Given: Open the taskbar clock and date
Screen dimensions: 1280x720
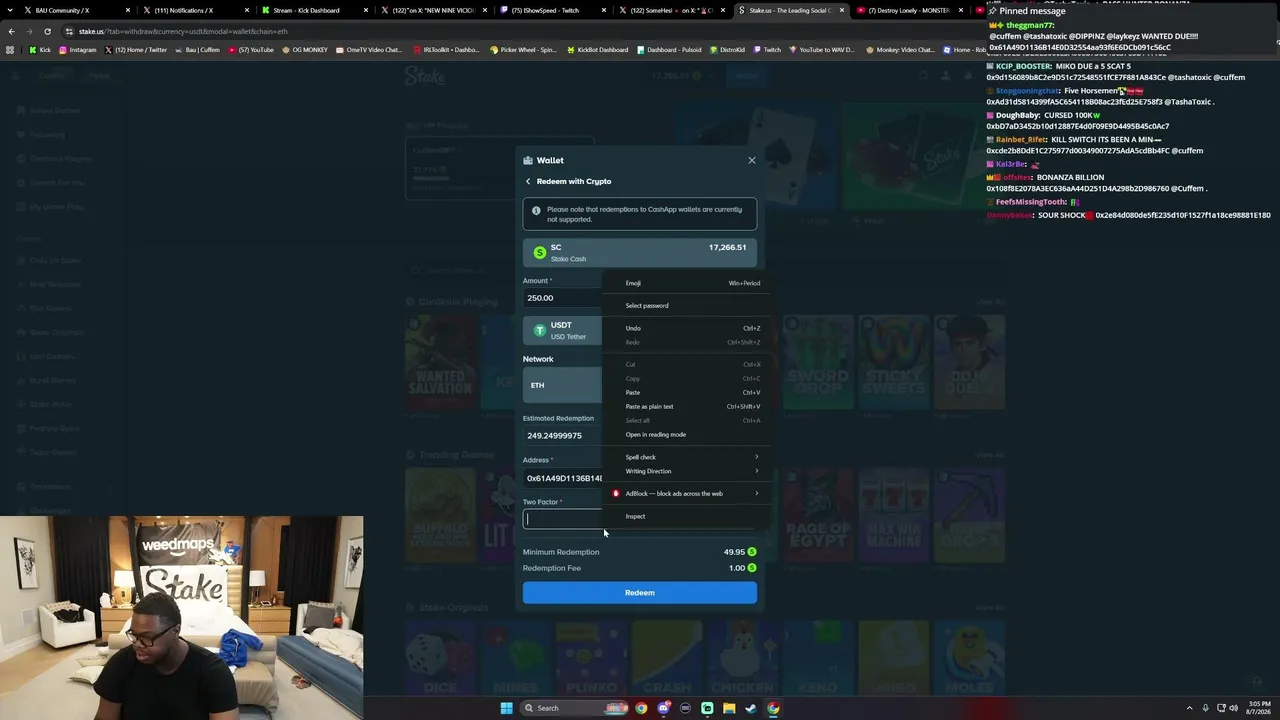Looking at the screenshot, I should [1259, 708].
